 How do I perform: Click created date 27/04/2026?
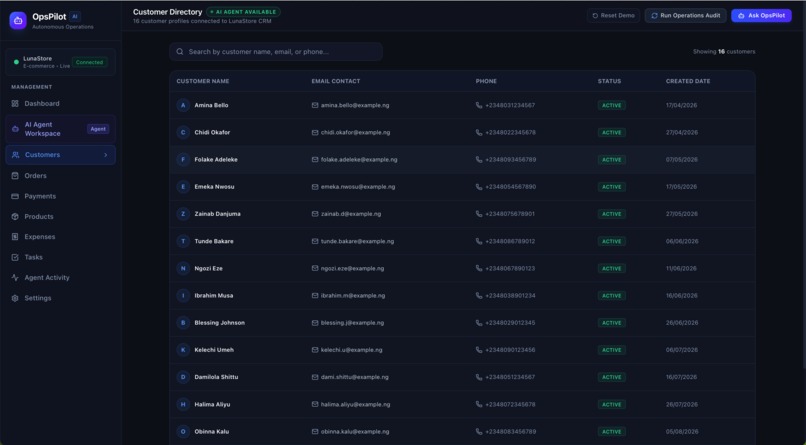click(682, 133)
